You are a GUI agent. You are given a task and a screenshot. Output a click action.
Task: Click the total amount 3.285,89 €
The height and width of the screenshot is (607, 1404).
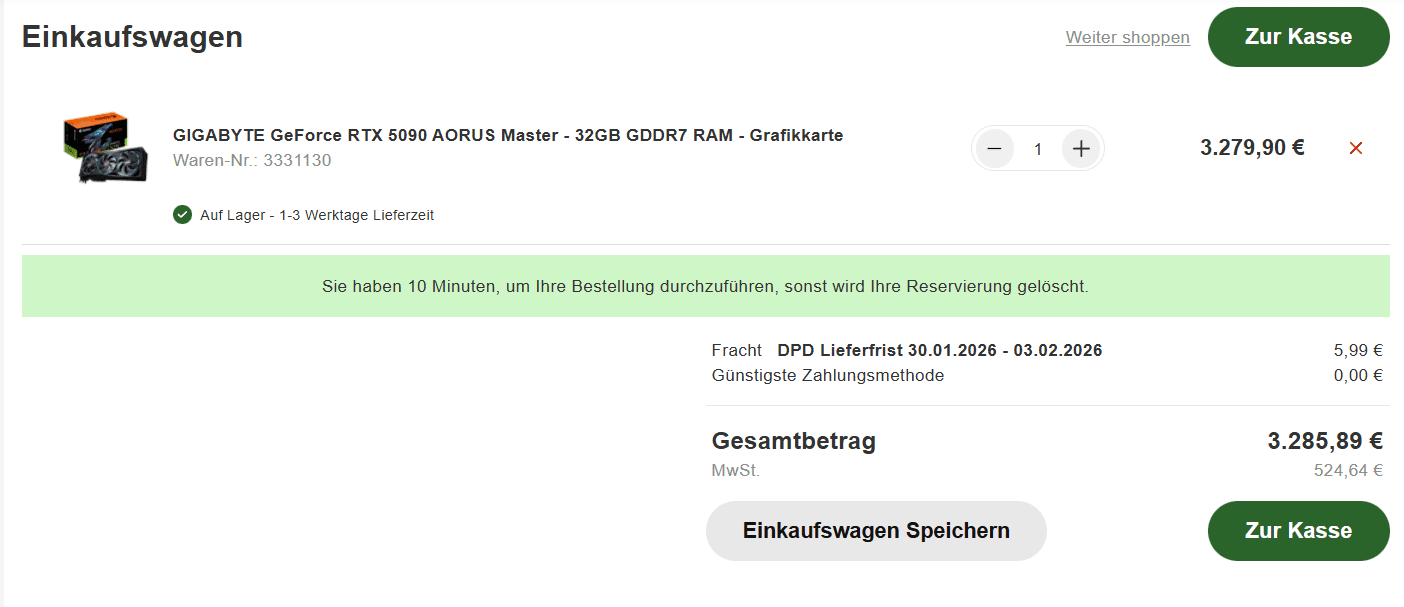(x=1325, y=441)
